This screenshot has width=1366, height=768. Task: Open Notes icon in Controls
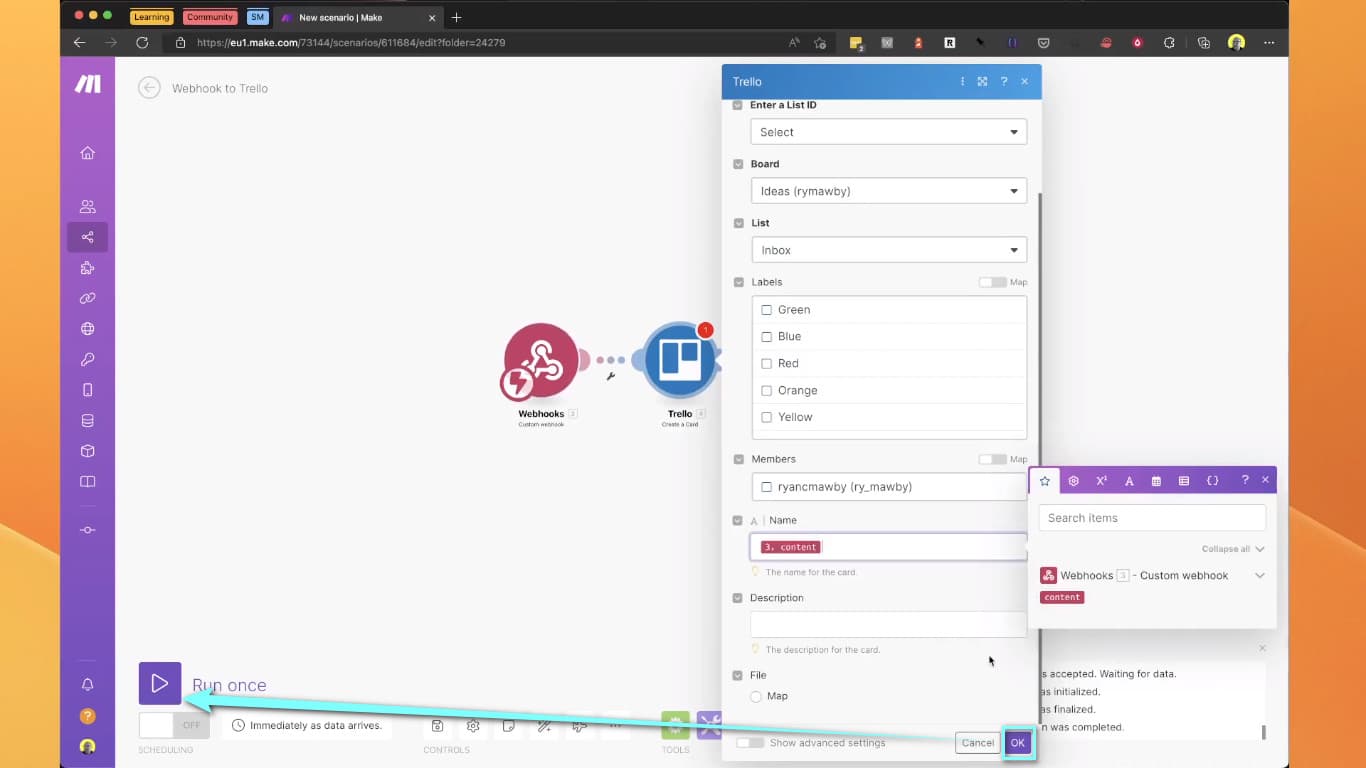[x=509, y=726]
